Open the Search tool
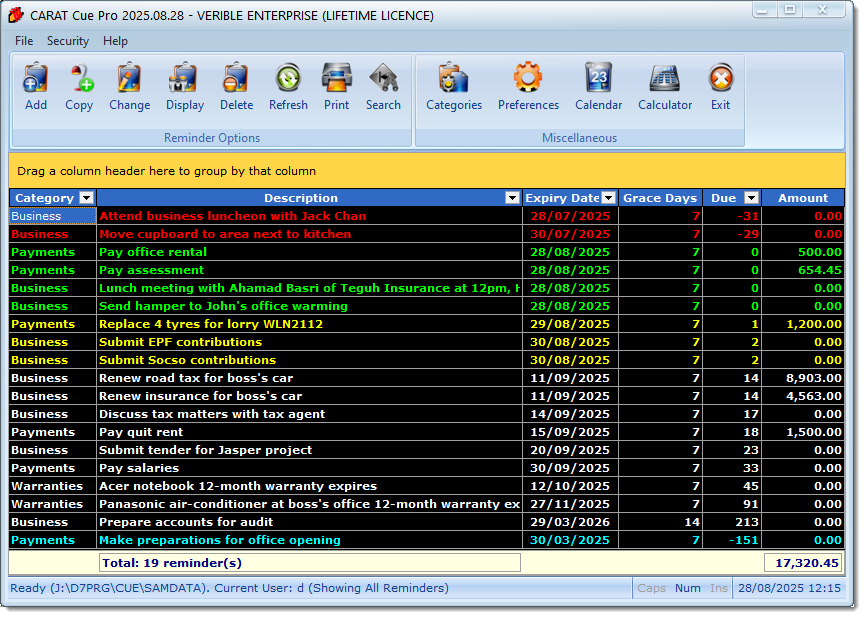The image size is (864, 617). [384, 78]
